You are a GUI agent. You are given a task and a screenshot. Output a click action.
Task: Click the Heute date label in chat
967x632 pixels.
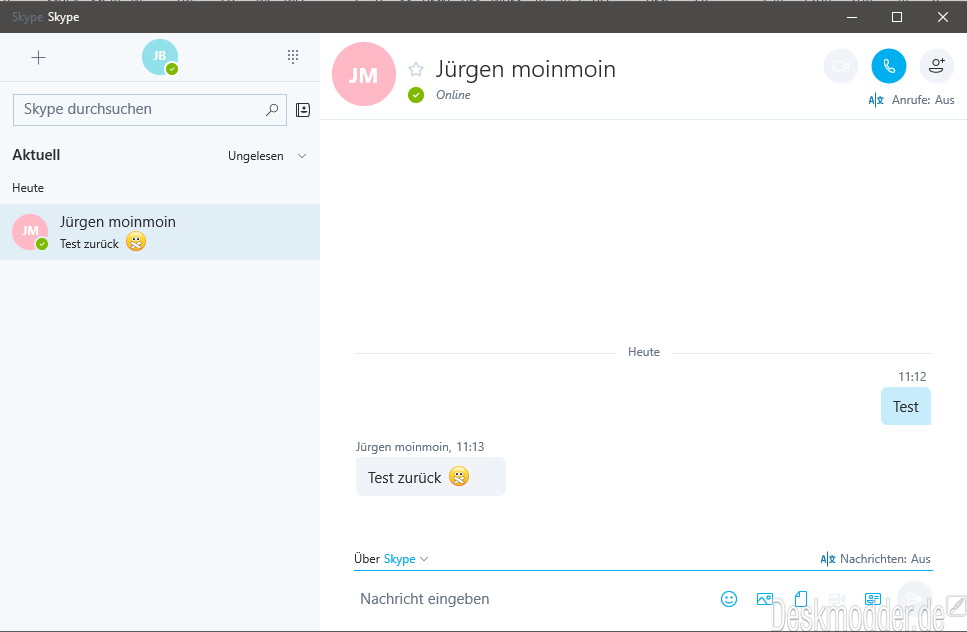pos(644,351)
